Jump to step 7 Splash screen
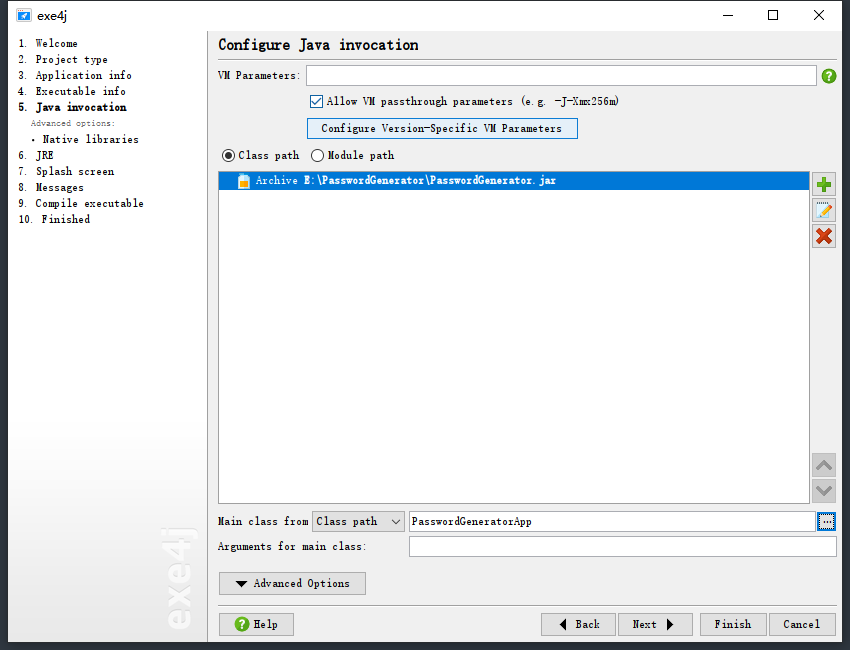Viewport: 850px width, 650px height. (x=66, y=171)
